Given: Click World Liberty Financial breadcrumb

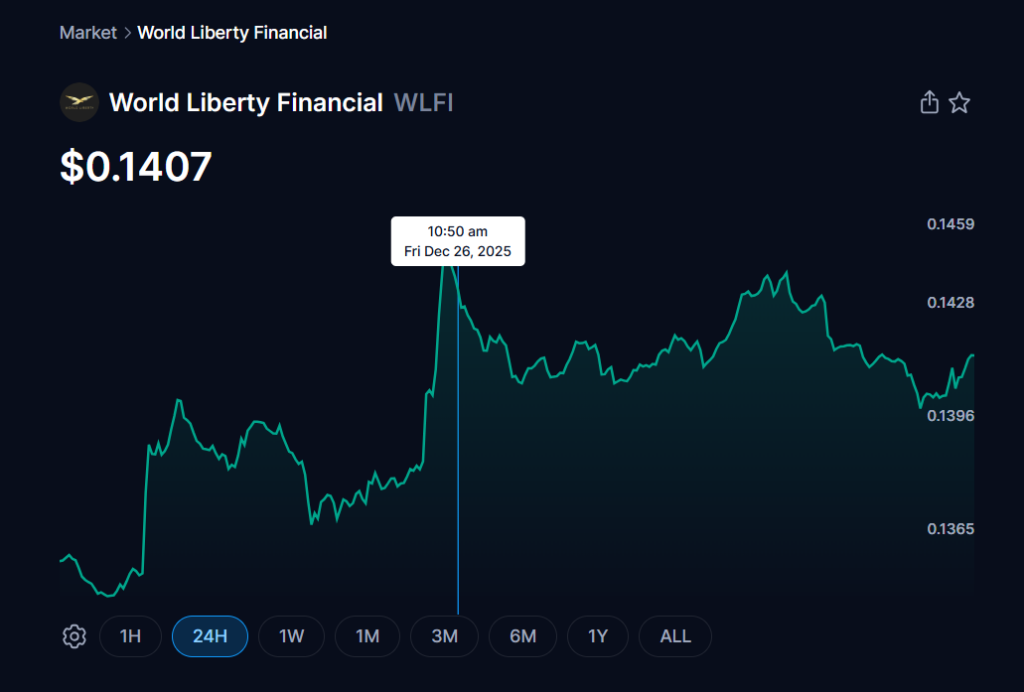Looking at the screenshot, I should [232, 33].
